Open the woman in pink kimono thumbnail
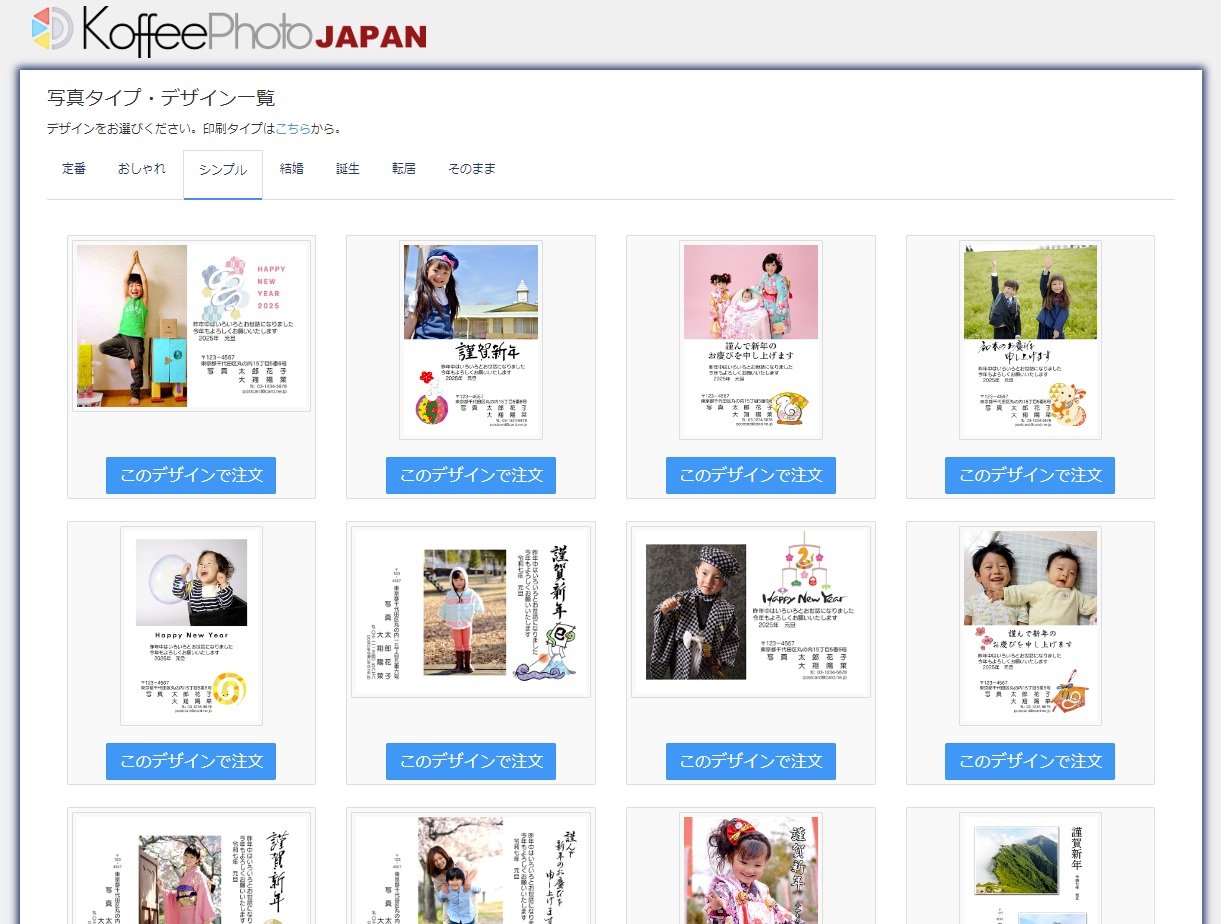 coord(191,868)
